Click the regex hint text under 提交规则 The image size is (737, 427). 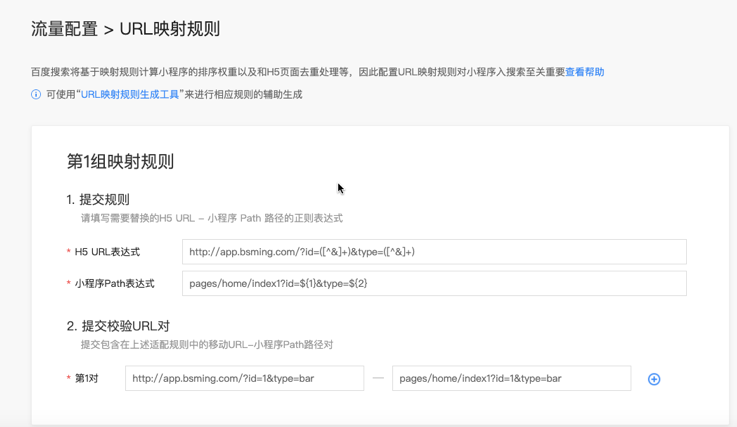point(211,218)
